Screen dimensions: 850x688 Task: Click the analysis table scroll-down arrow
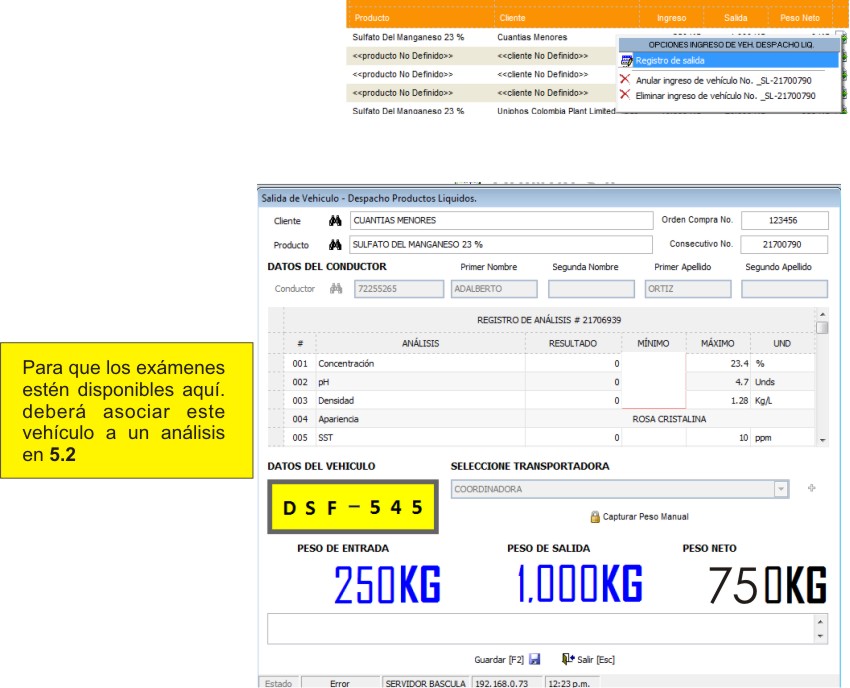coord(822,440)
